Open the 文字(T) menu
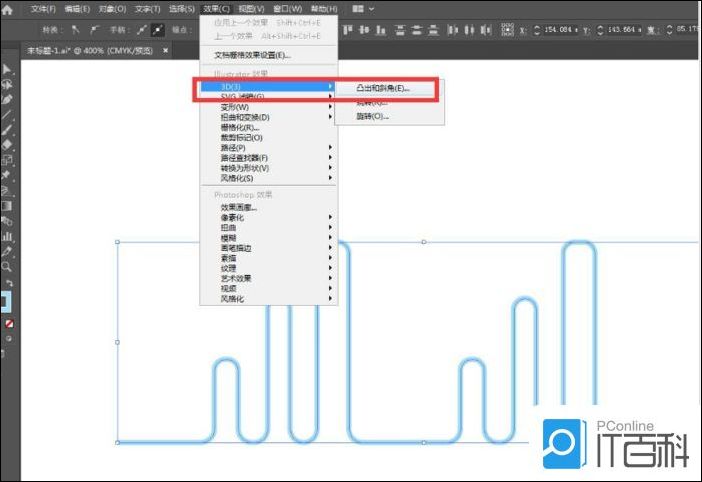The height and width of the screenshot is (482, 702). [x=147, y=9]
